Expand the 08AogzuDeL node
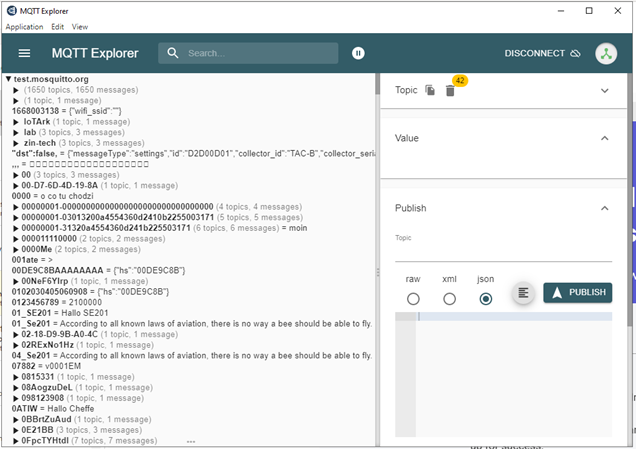The height and width of the screenshot is (449, 636). click(x=16, y=388)
